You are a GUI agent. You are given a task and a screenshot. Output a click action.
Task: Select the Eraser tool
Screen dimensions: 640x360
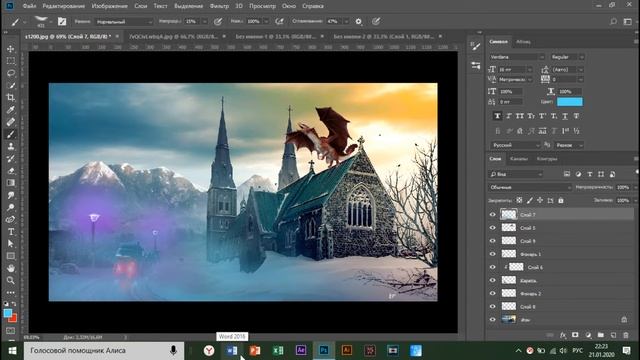click(11, 171)
